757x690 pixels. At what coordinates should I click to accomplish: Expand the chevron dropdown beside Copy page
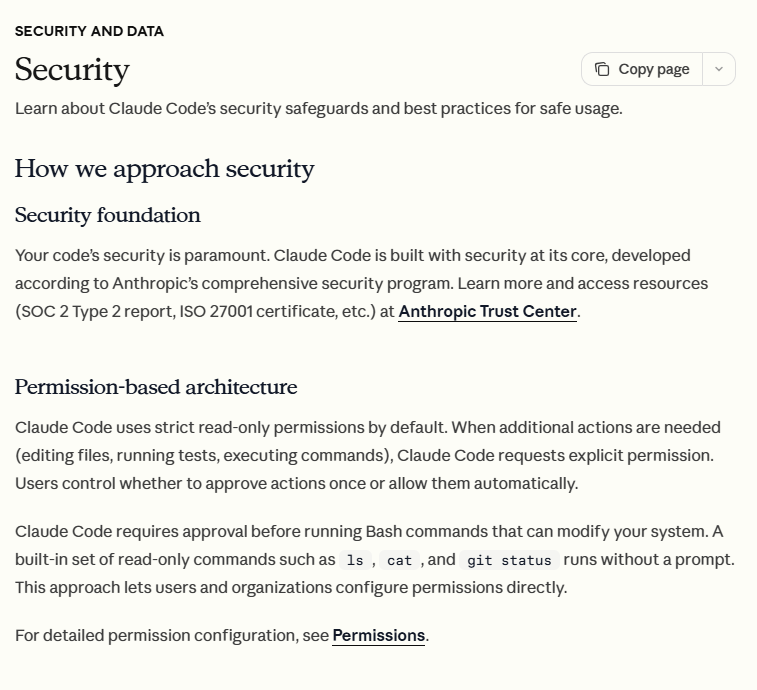click(x=719, y=69)
